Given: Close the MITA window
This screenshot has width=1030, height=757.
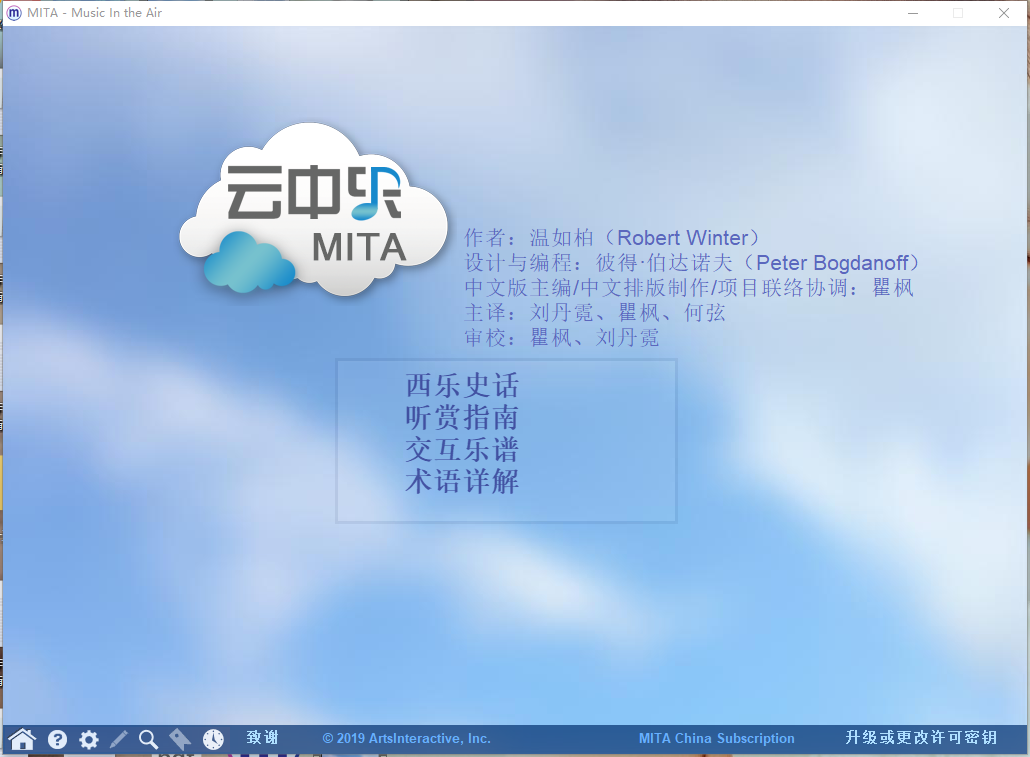Looking at the screenshot, I should tap(1004, 13).
